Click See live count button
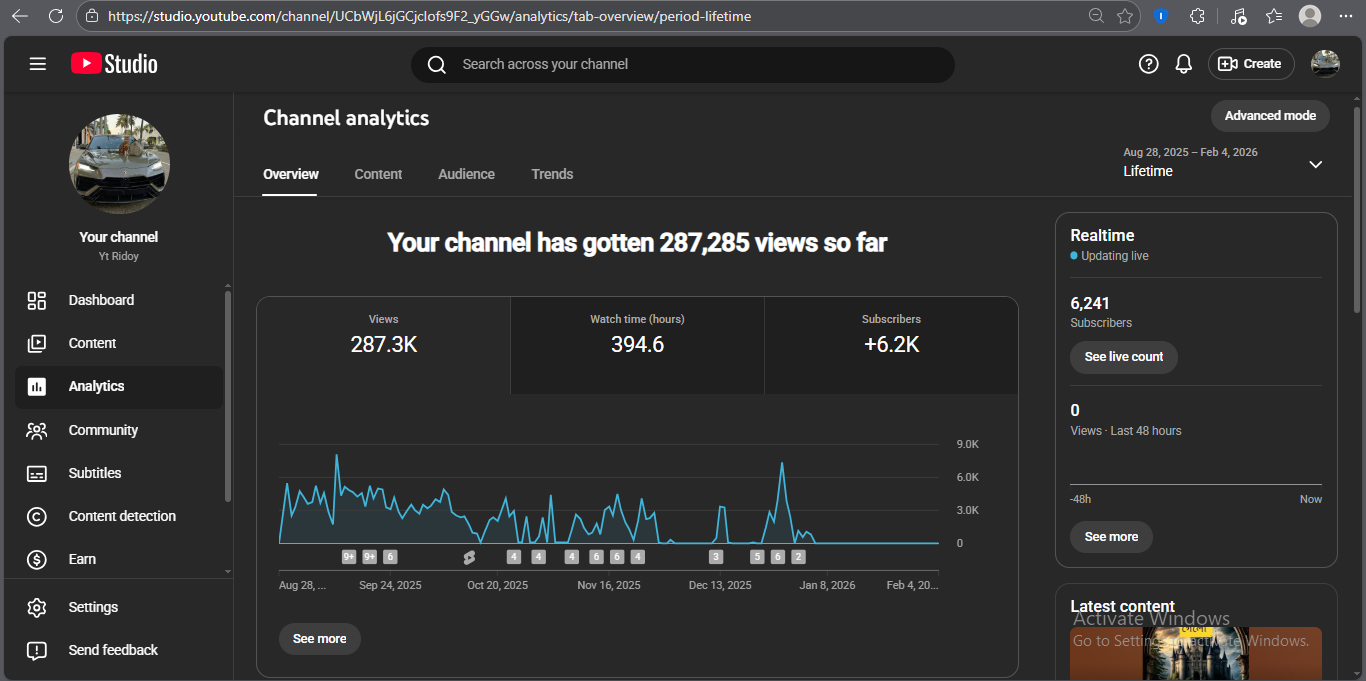 [x=1124, y=357]
